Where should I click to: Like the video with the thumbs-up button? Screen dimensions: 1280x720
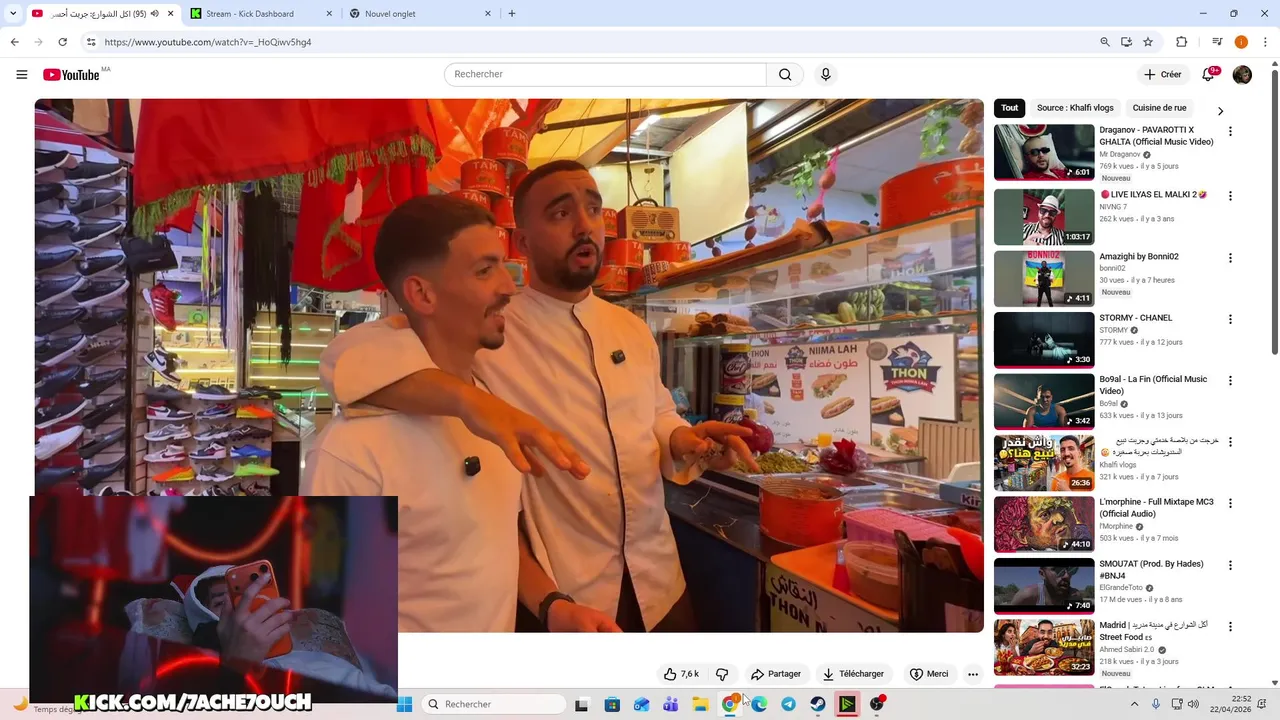coord(680,674)
